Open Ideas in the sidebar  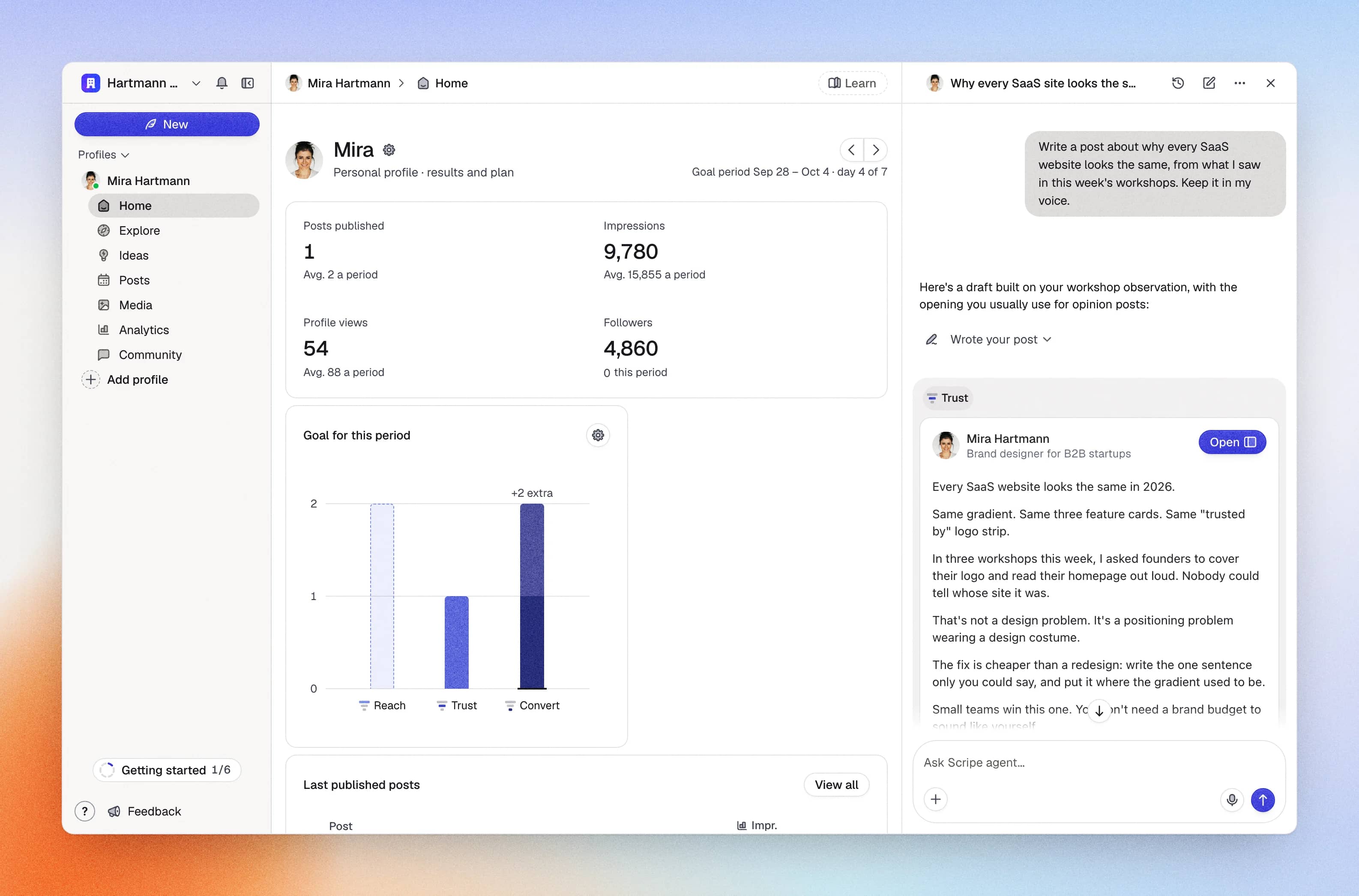(x=174, y=255)
